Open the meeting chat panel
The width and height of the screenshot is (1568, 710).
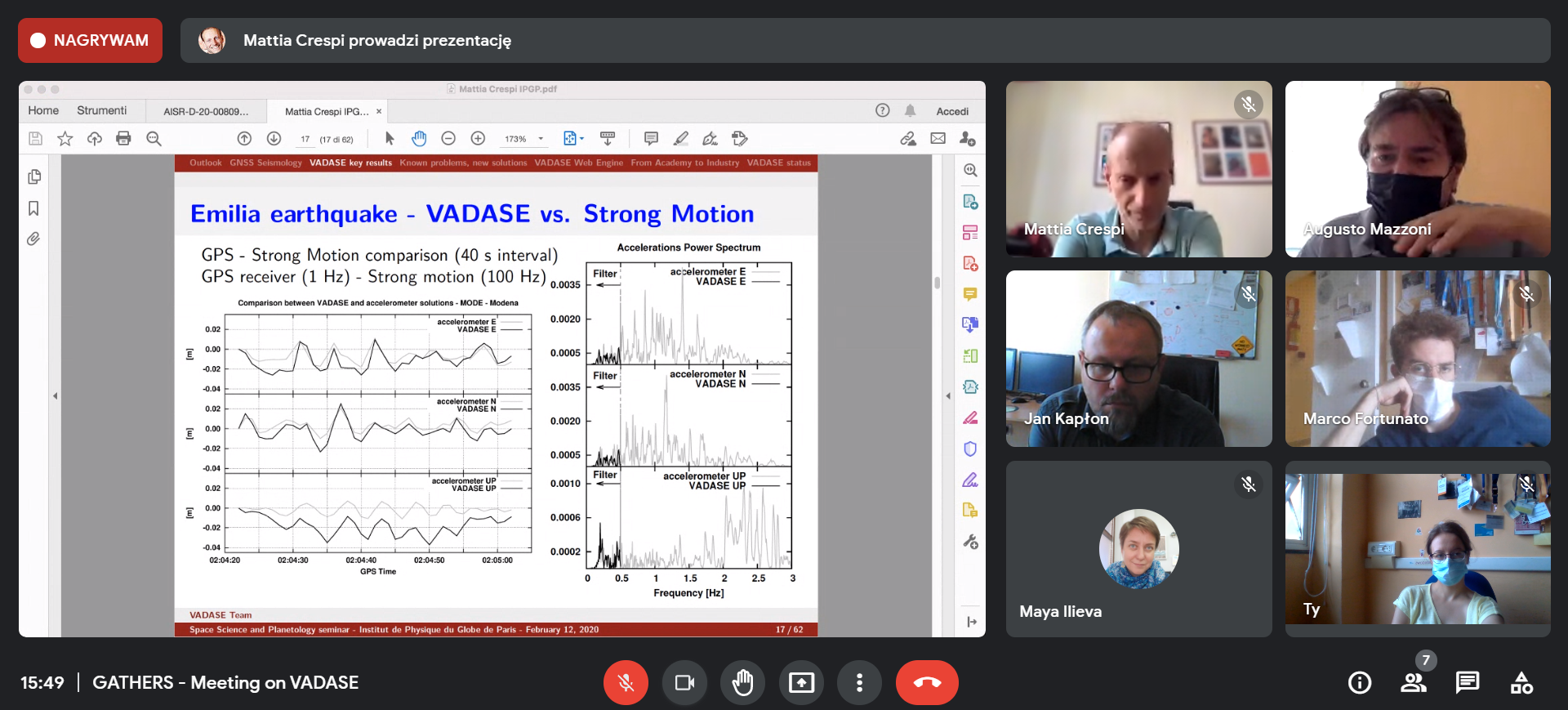click(x=1468, y=682)
